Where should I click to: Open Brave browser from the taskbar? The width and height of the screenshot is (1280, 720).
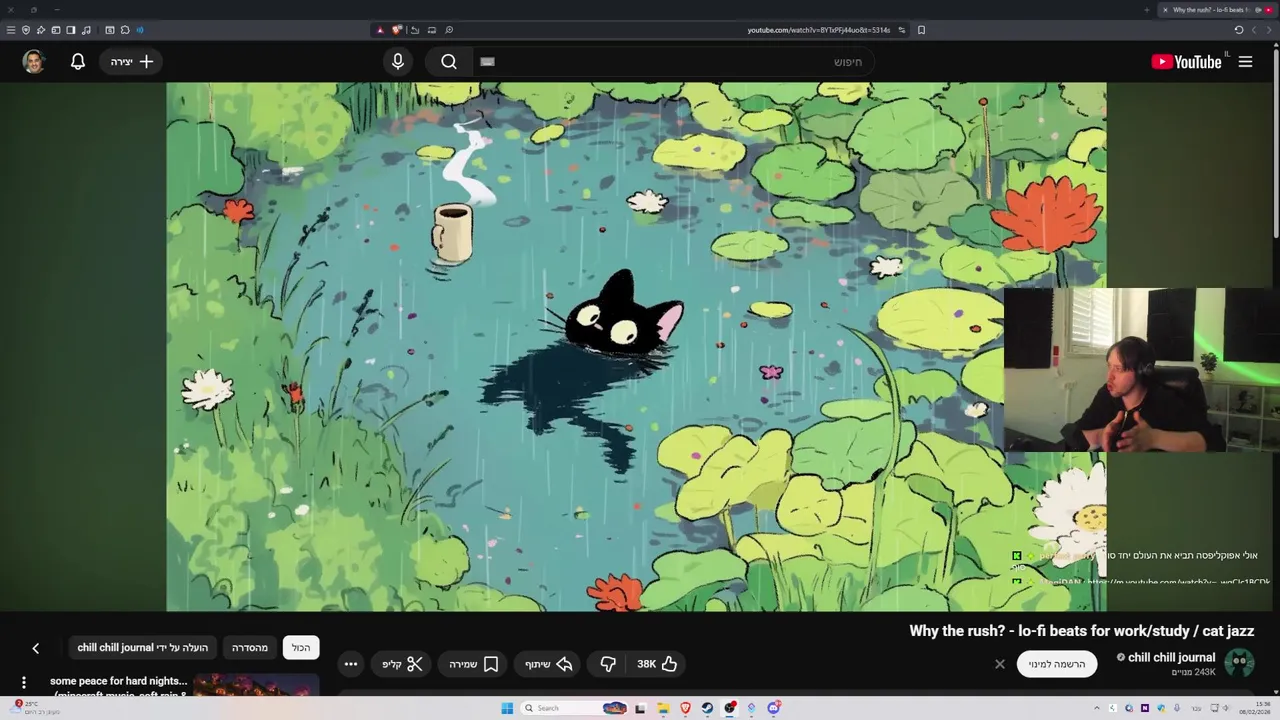click(x=685, y=708)
